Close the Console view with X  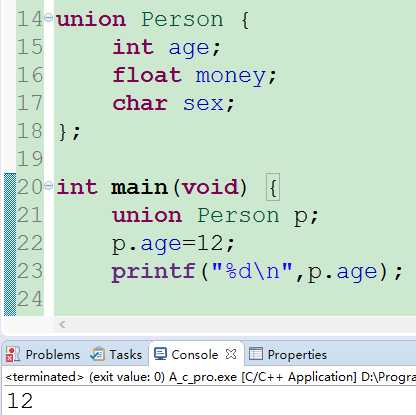click(231, 354)
